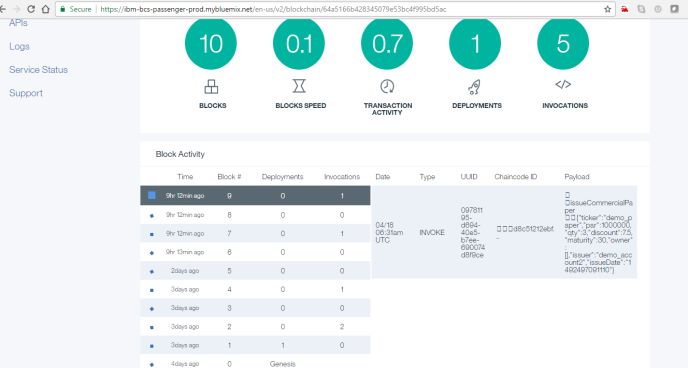Click the row marker icon for block 3

tap(152, 308)
